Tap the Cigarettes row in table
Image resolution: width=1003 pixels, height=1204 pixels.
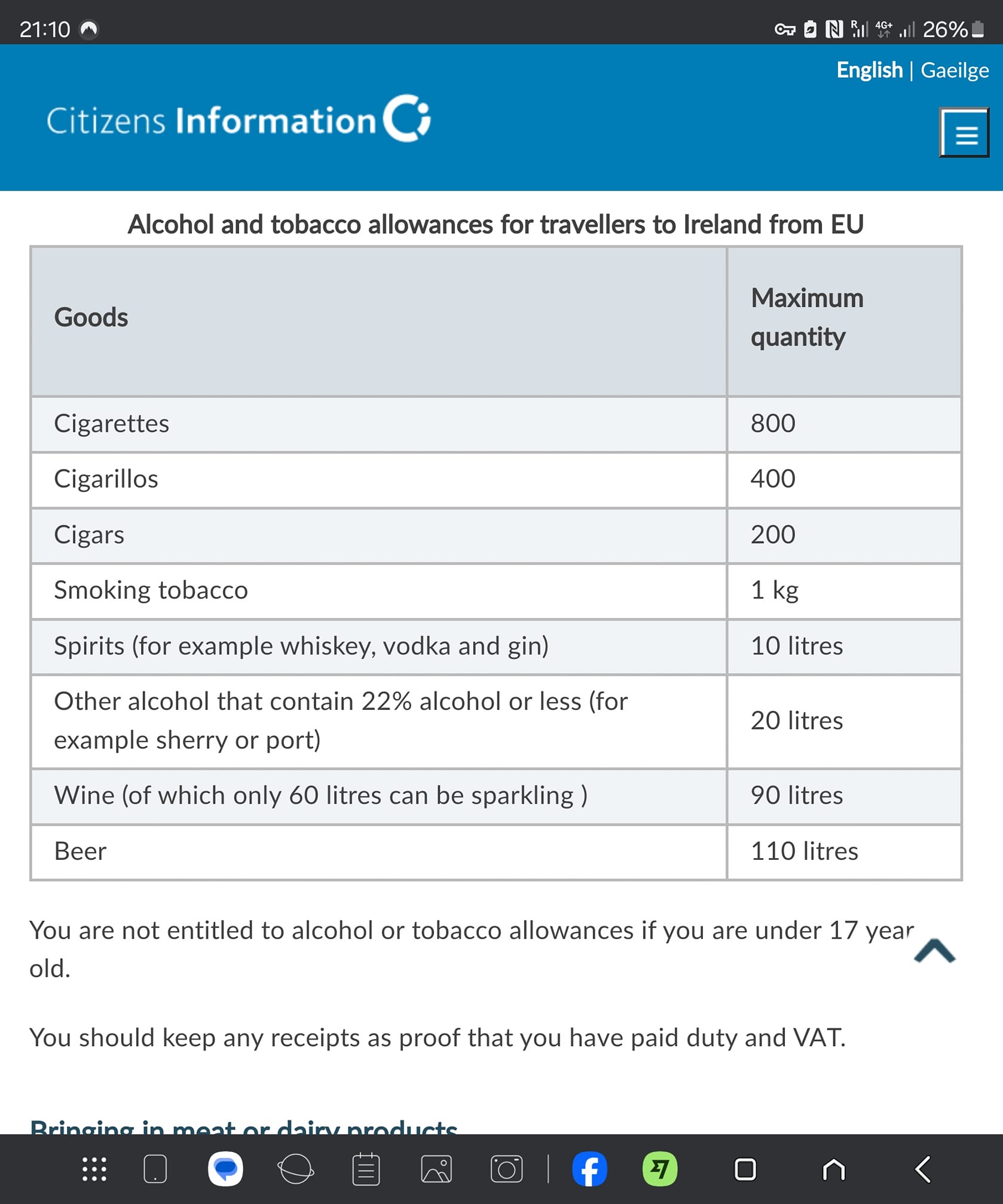point(496,424)
